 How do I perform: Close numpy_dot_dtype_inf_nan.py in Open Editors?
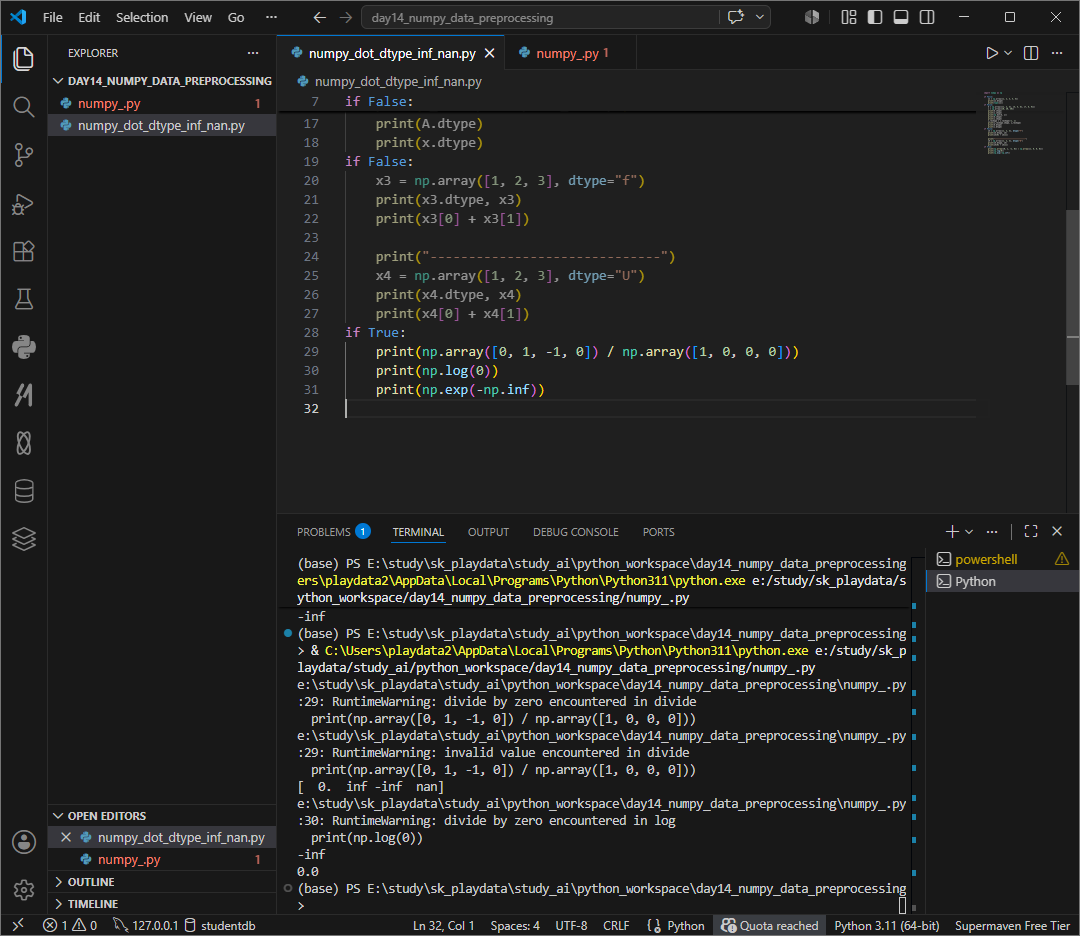[x=66, y=838]
